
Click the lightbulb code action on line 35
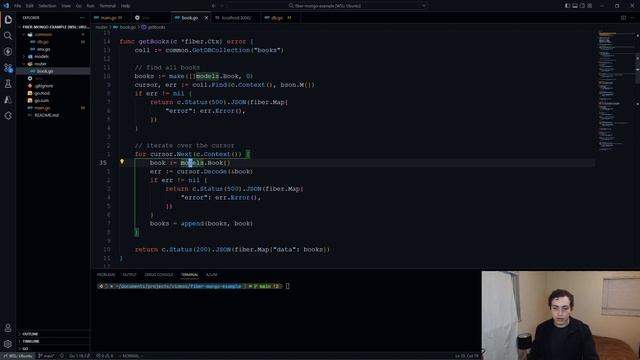122,162
